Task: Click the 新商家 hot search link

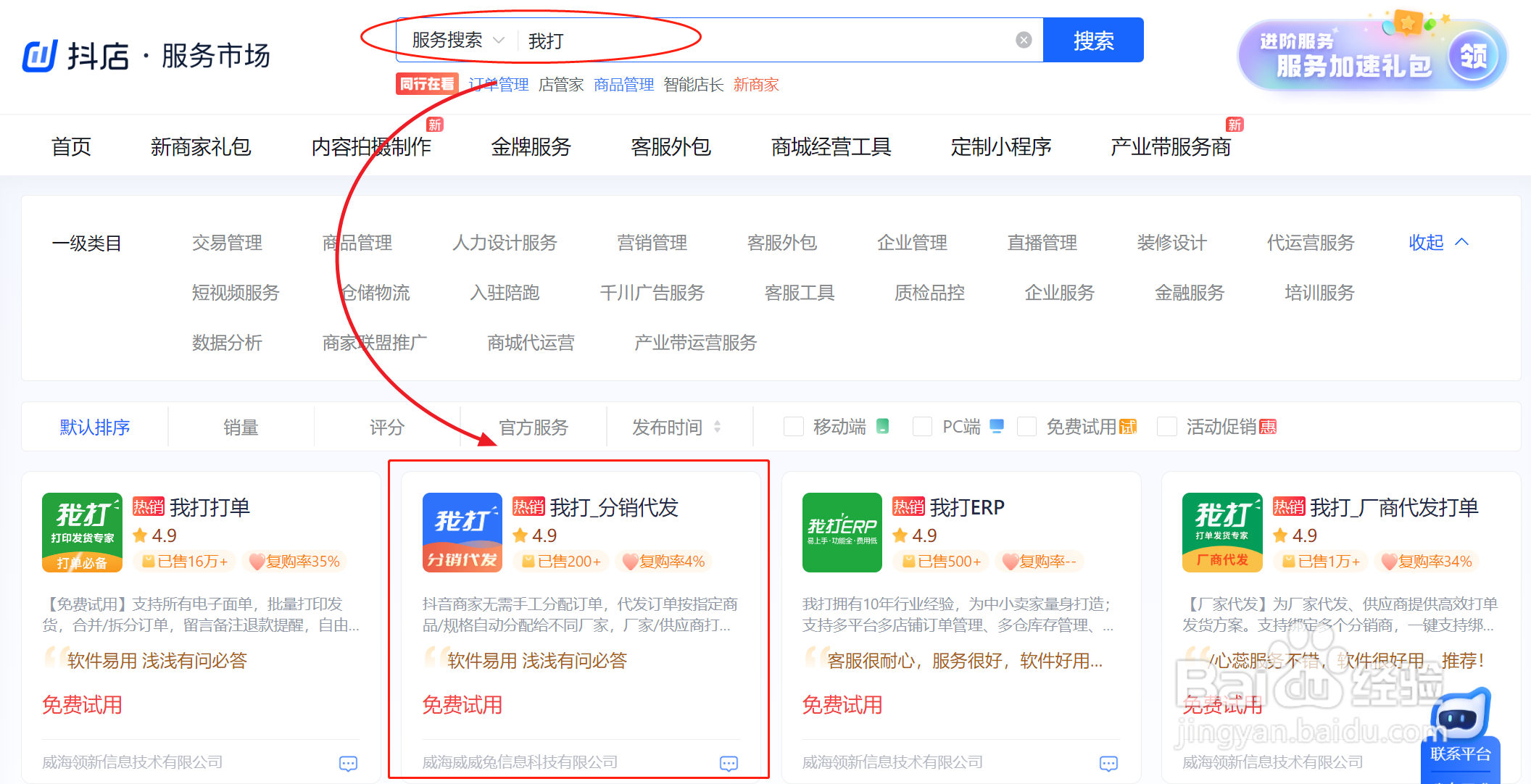Action: point(756,85)
